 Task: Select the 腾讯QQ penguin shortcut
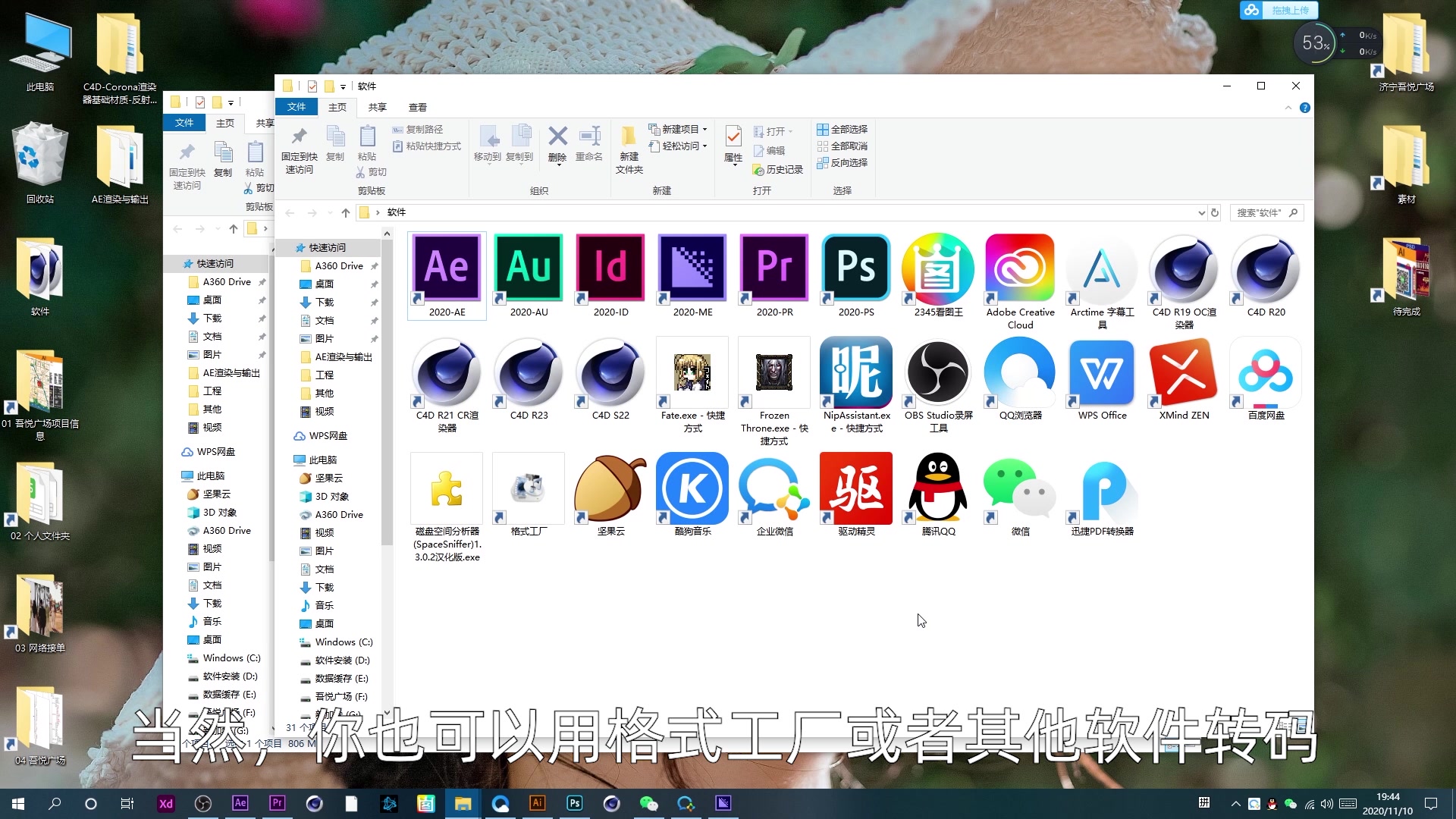click(938, 495)
